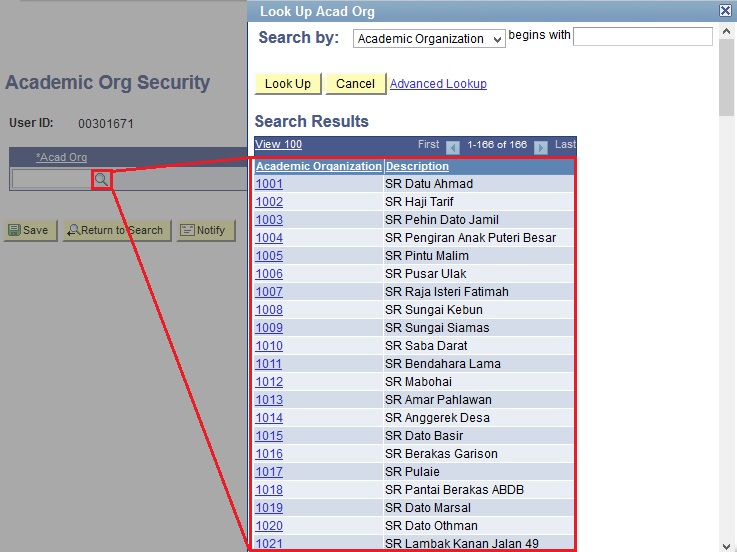
Task: Click the 'SR Dato Basir' cell
Action: click(x=478, y=436)
